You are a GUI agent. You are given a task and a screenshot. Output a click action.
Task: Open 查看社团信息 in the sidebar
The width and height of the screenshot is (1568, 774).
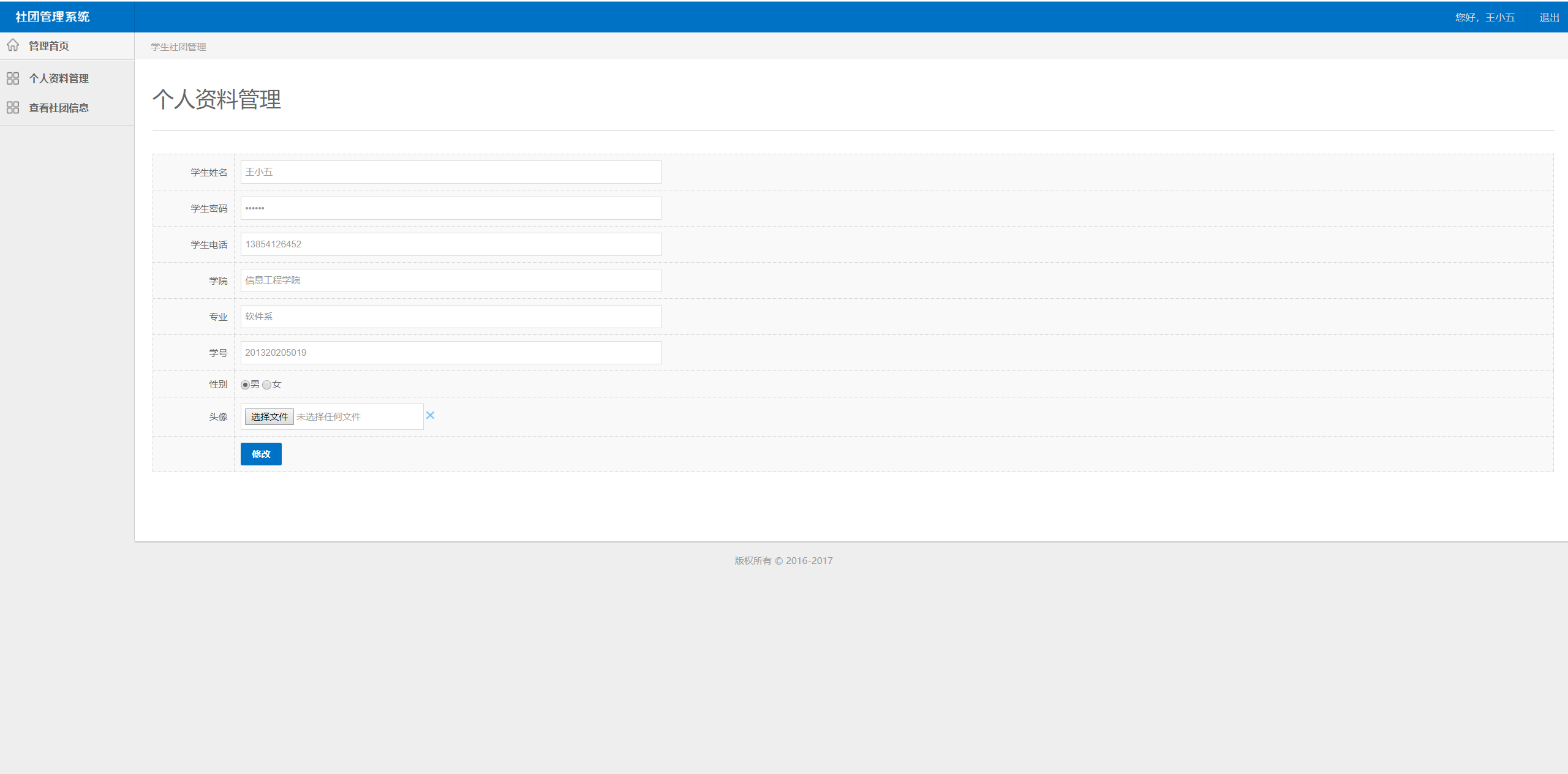59,108
